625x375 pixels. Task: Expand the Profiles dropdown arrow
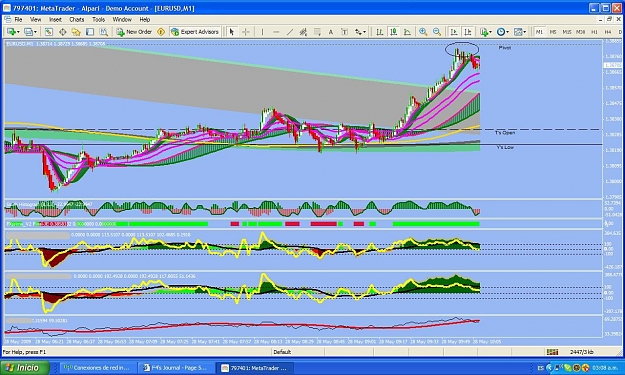(x=35, y=32)
